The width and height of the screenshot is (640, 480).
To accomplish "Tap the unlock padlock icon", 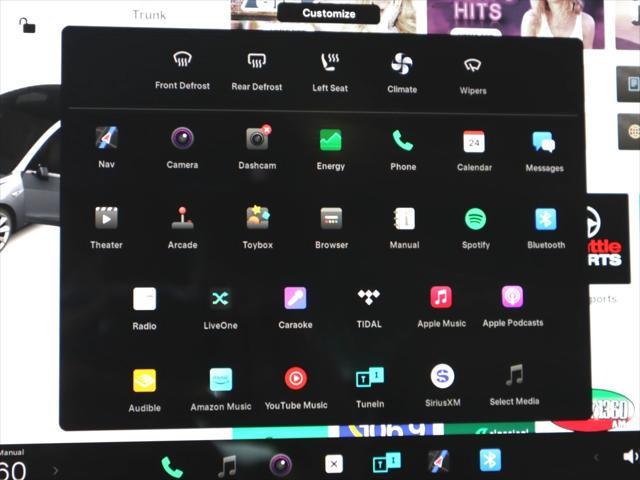I will 27,25.
